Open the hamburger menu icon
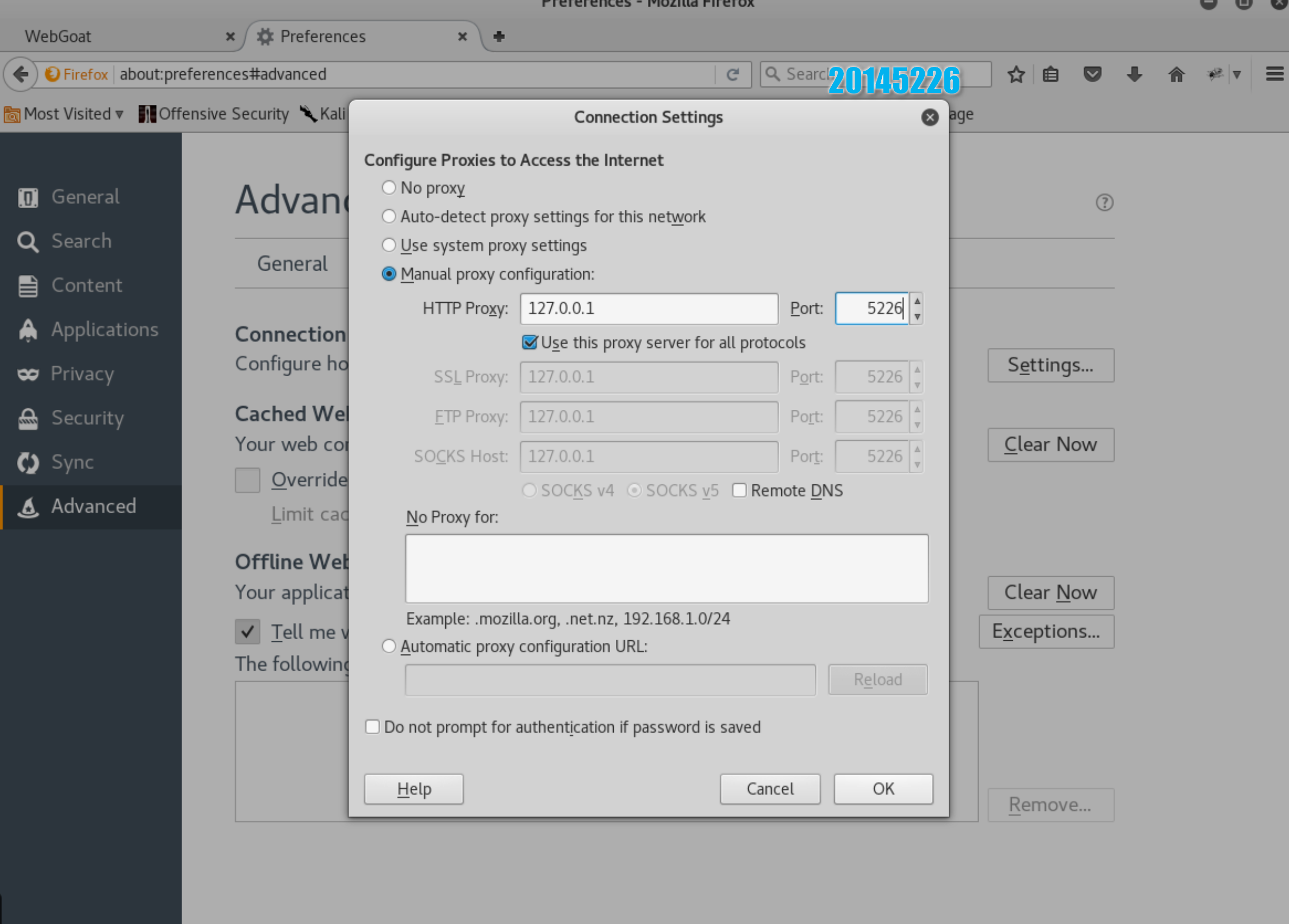 click(1275, 74)
